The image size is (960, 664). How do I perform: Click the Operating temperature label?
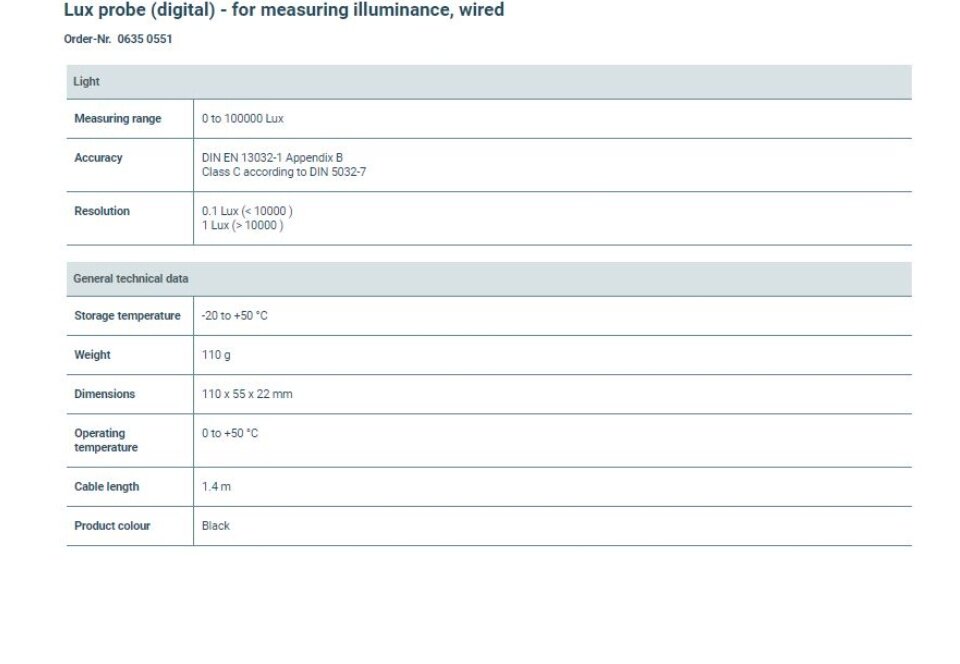[x=106, y=440]
